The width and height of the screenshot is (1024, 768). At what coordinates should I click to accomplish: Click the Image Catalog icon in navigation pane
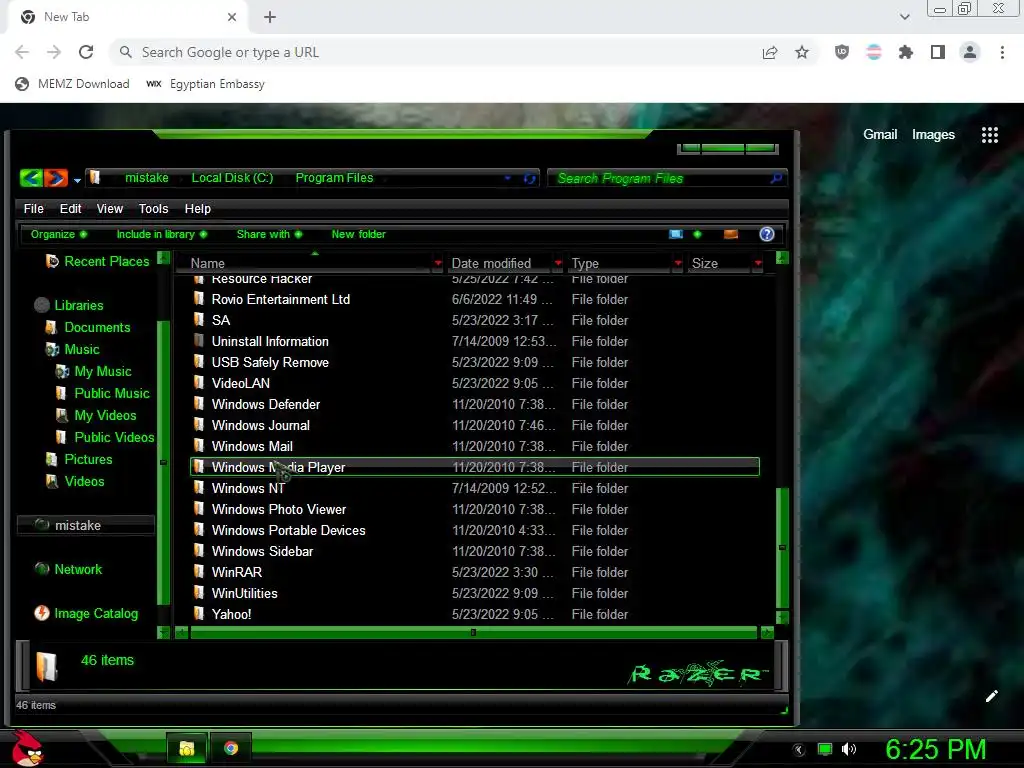pos(42,613)
